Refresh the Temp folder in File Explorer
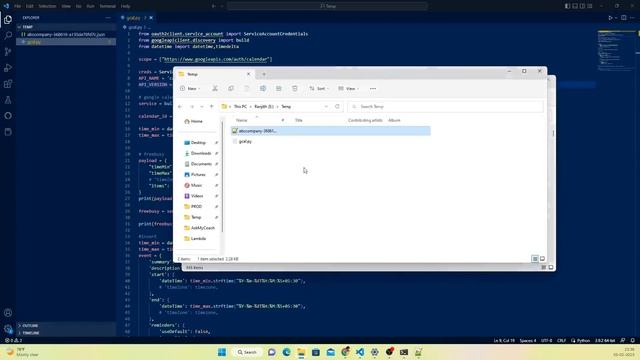 [337, 107]
